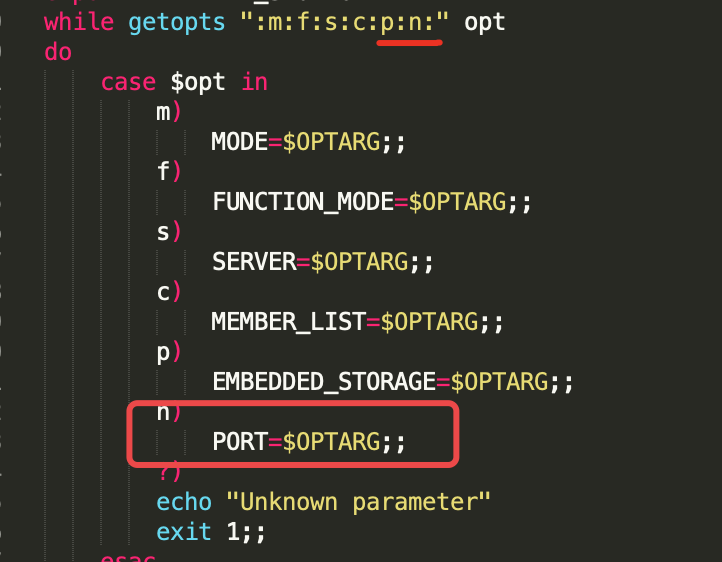
Task: Click the echo "Unknown parameter" string
Action: (358, 502)
